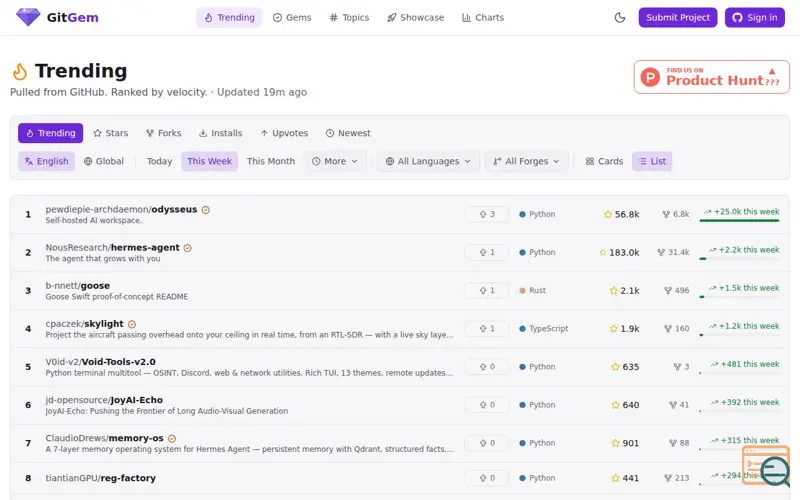Open the Showcase nav item
The image size is (800, 500).
(415, 17)
